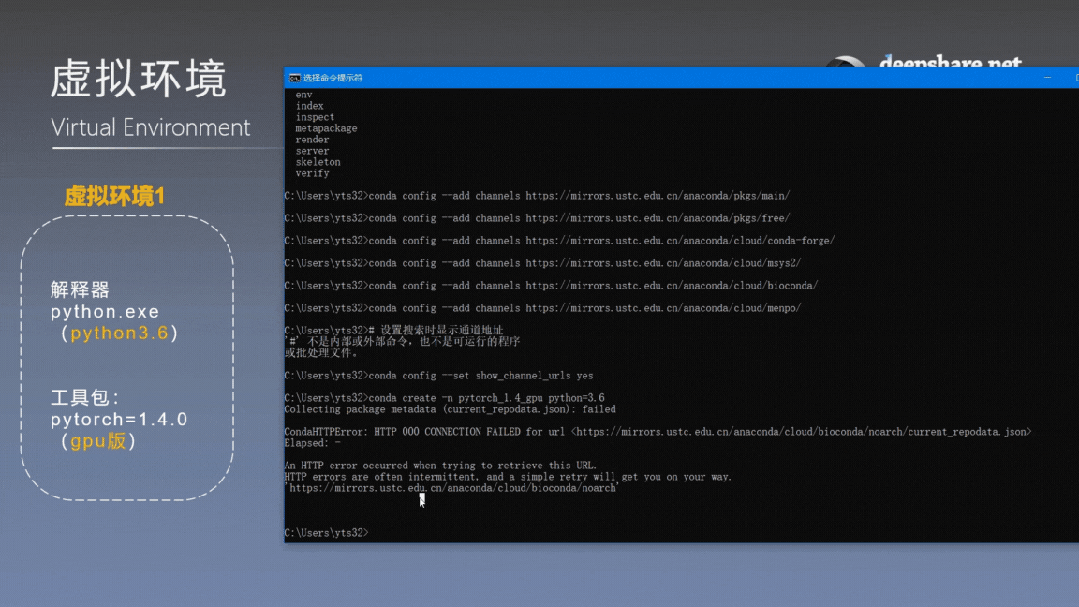Select the 'inspect' line in the terminal
The image size is (1079, 607).
[315, 117]
